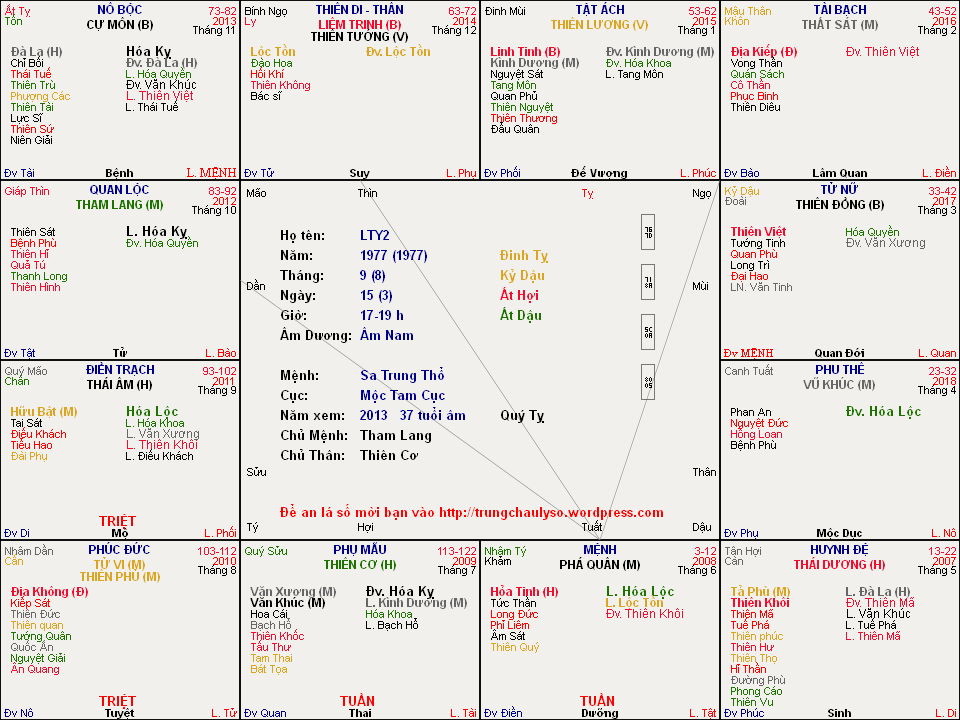Click the TẬT ÁCH palace title

599,10
